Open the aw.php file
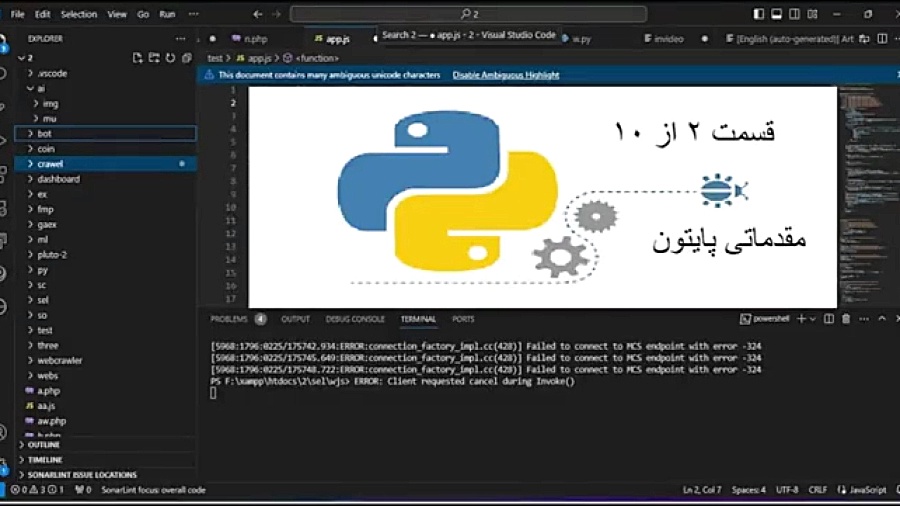Screen dimensions: 900x506 [105, 421]
